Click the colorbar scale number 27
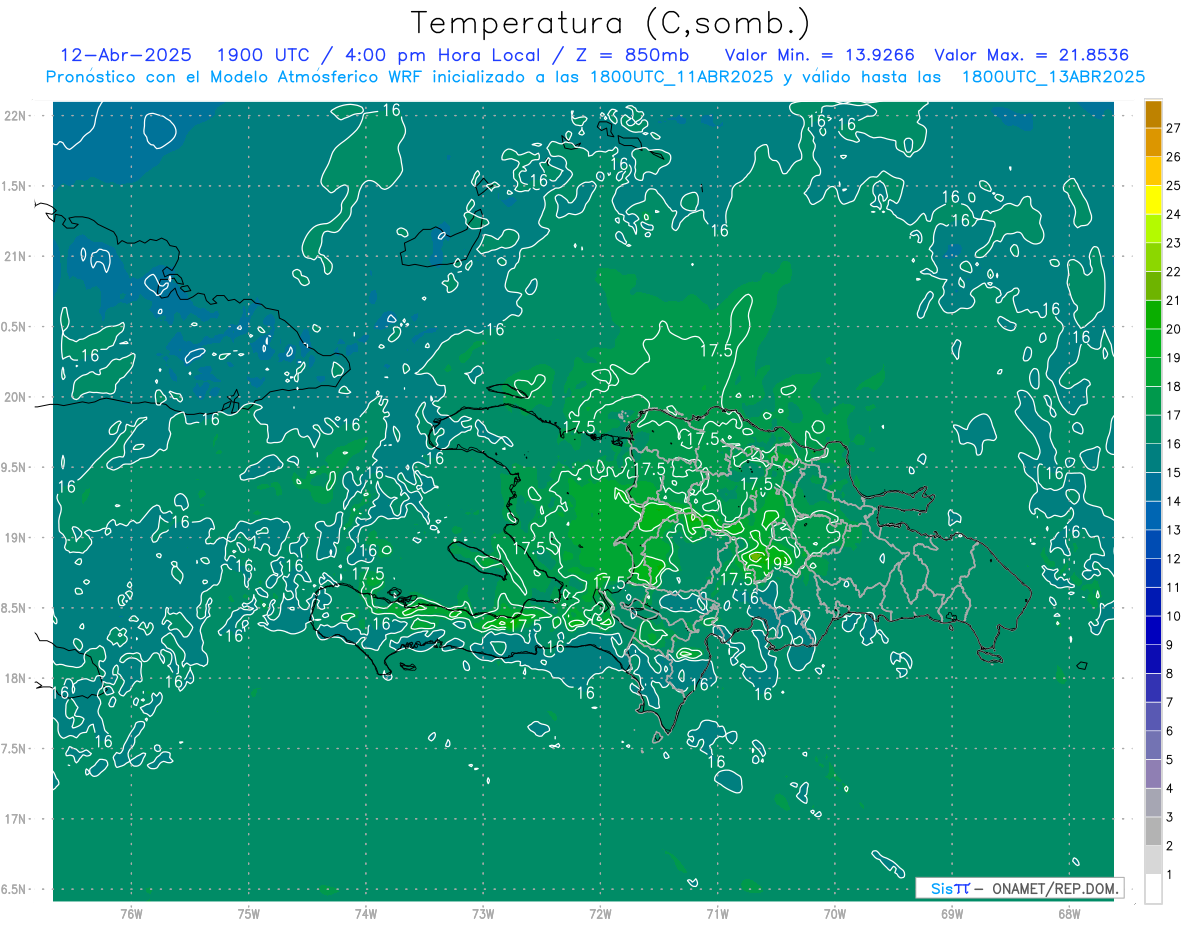The width and height of the screenshot is (1200, 927). [x=1173, y=128]
